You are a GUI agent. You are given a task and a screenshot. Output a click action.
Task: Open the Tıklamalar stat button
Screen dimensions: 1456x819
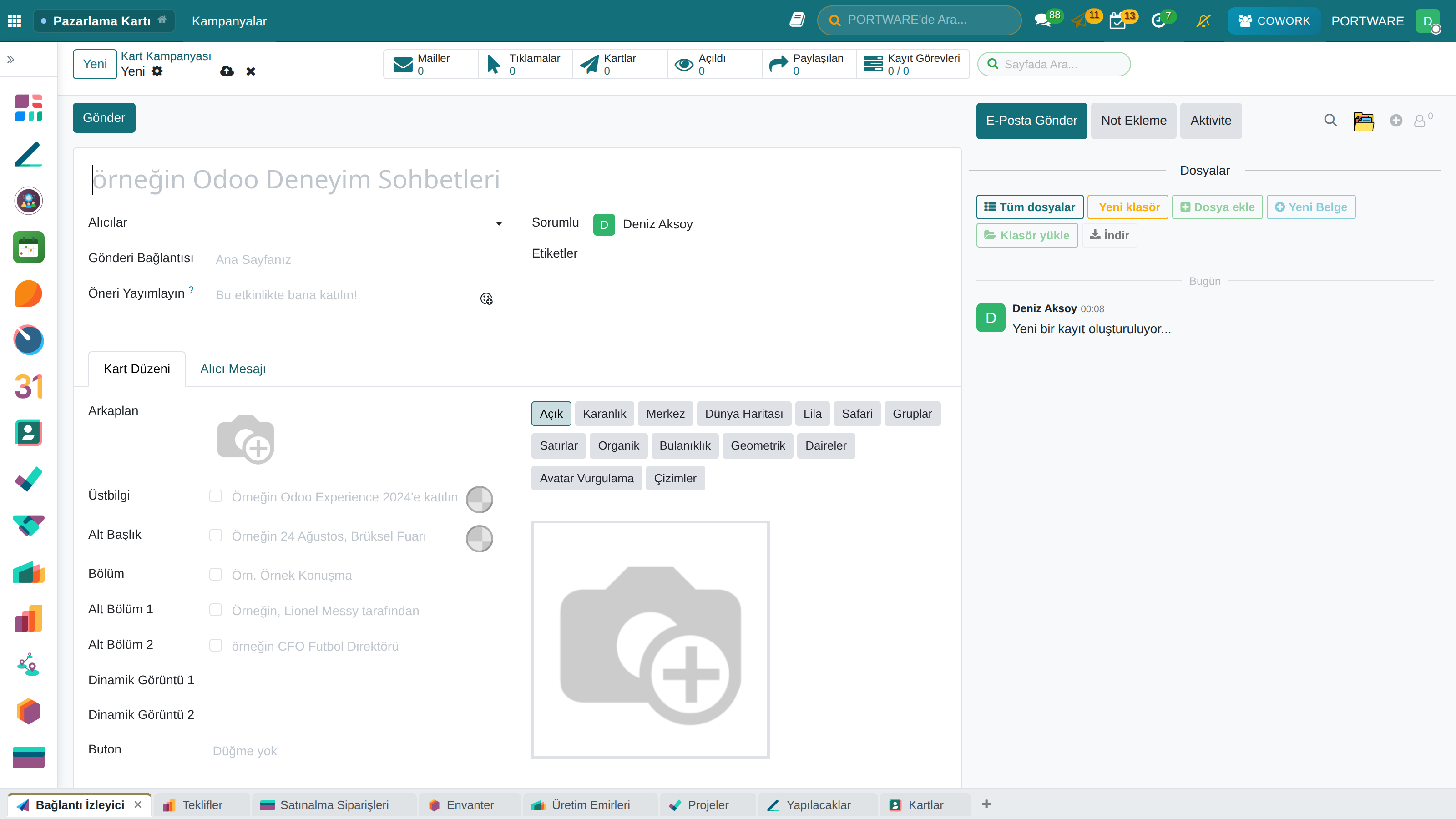pyautogui.click(x=525, y=64)
